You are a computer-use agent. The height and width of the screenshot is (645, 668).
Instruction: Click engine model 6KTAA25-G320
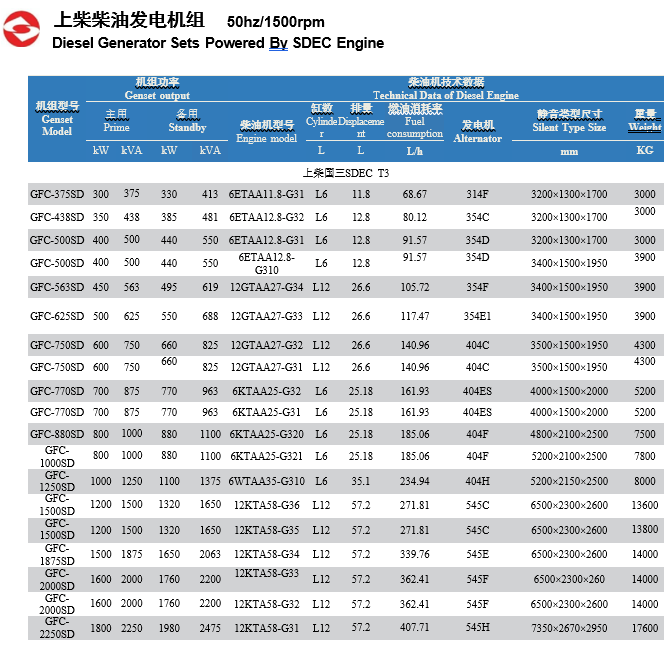click(x=267, y=434)
